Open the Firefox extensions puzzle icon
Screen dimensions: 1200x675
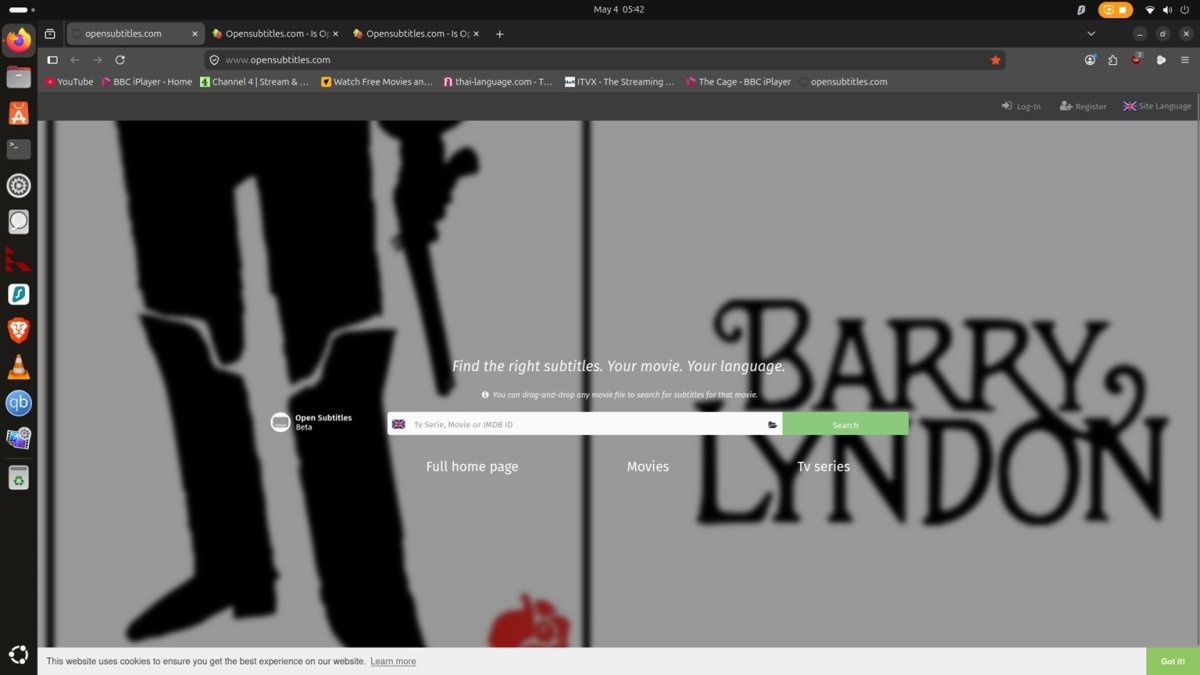click(x=1113, y=60)
